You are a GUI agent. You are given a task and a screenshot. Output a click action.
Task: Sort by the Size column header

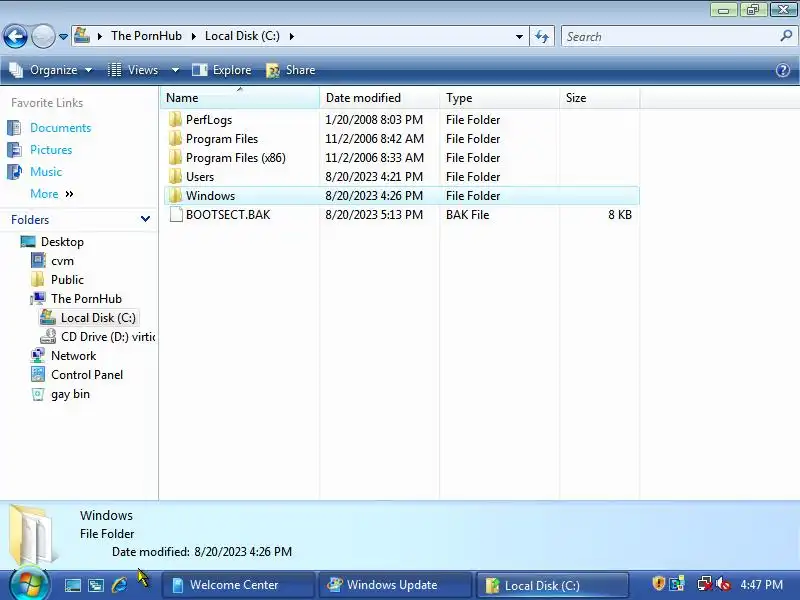(599, 97)
